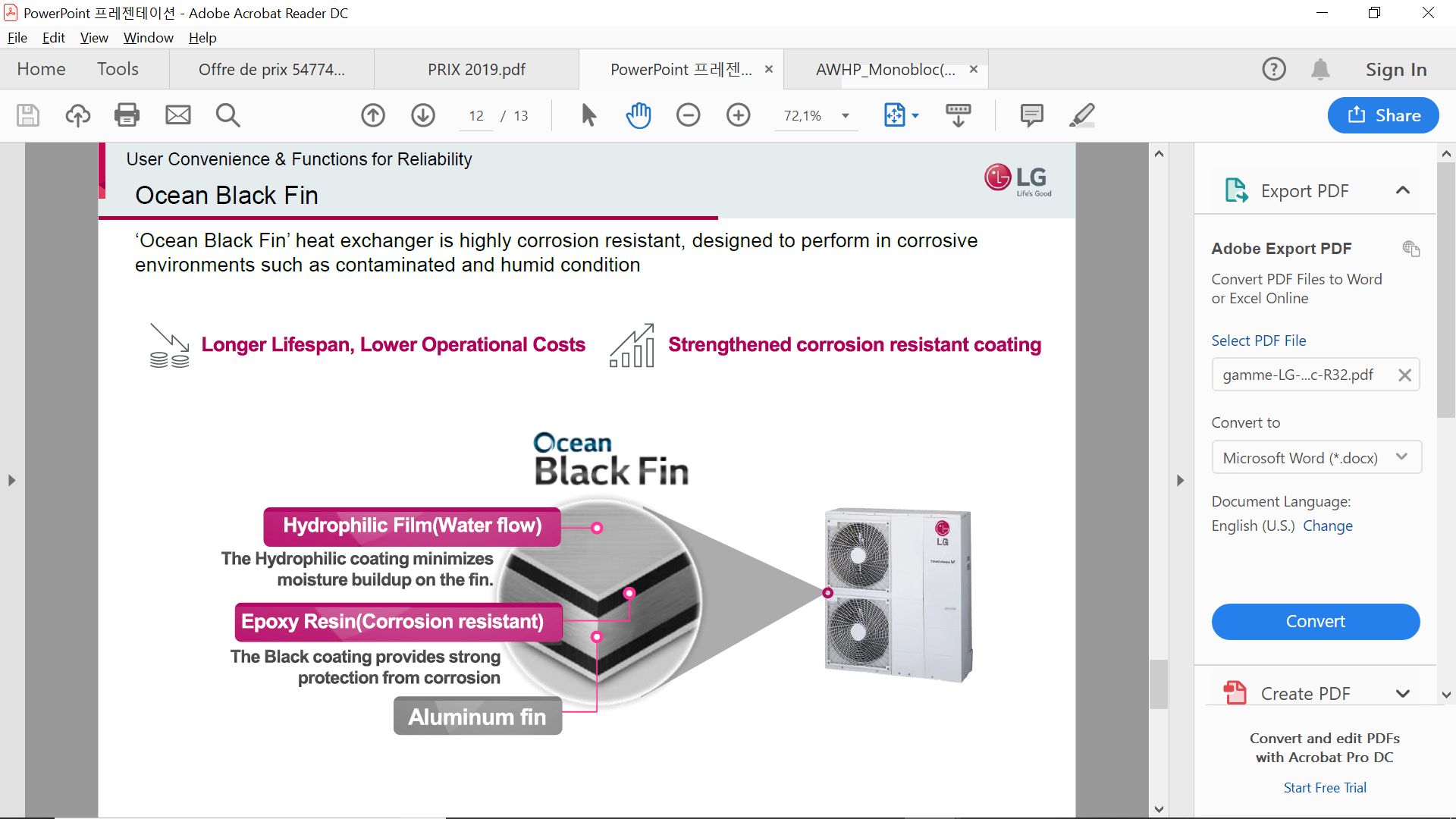Open fit page options dropdown arrow
1456x819 pixels.
[x=915, y=116]
